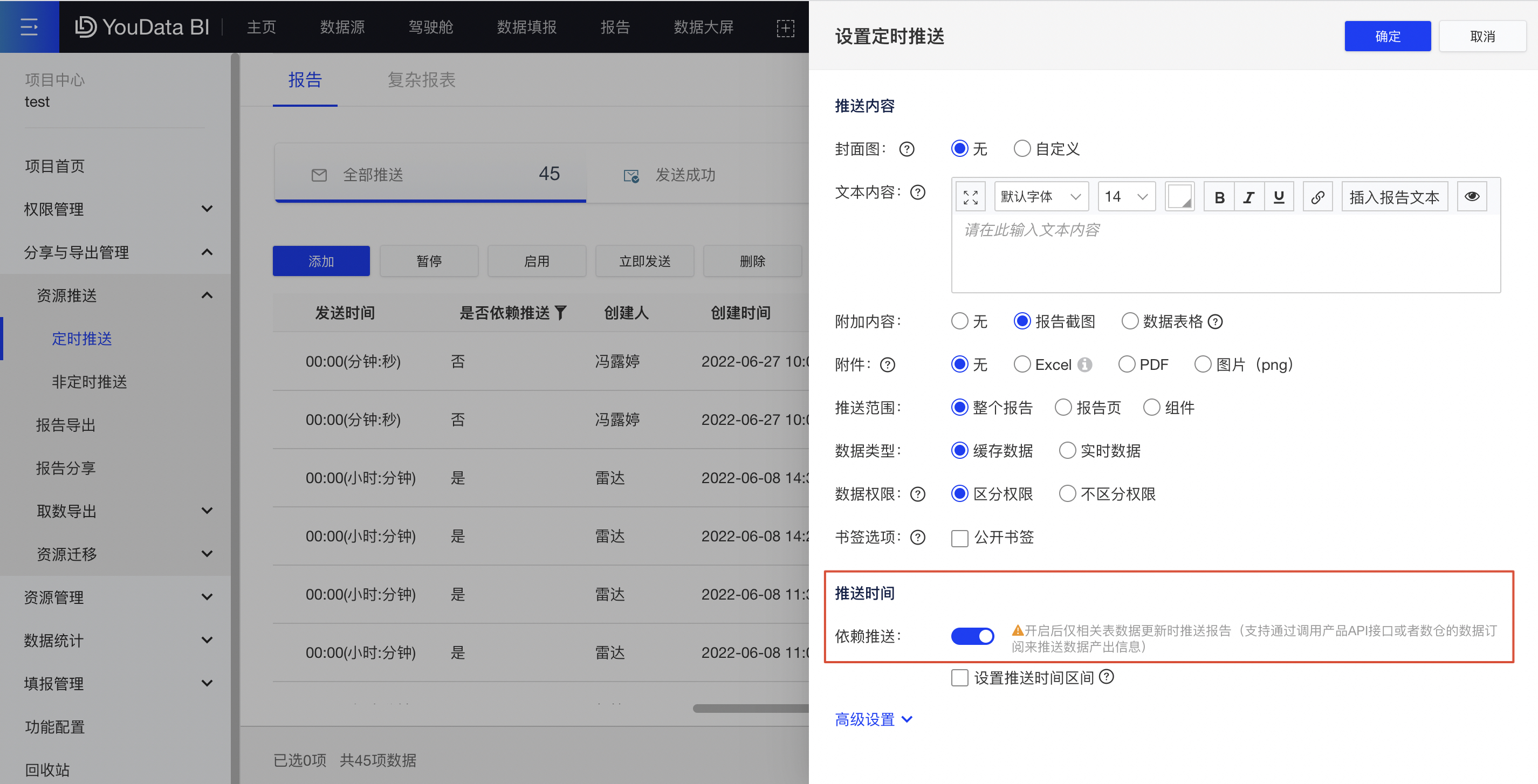This screenshot has height=784, width=1538.
Task: Switch to the 复杂报表 tab
Action: pos(421,80)
